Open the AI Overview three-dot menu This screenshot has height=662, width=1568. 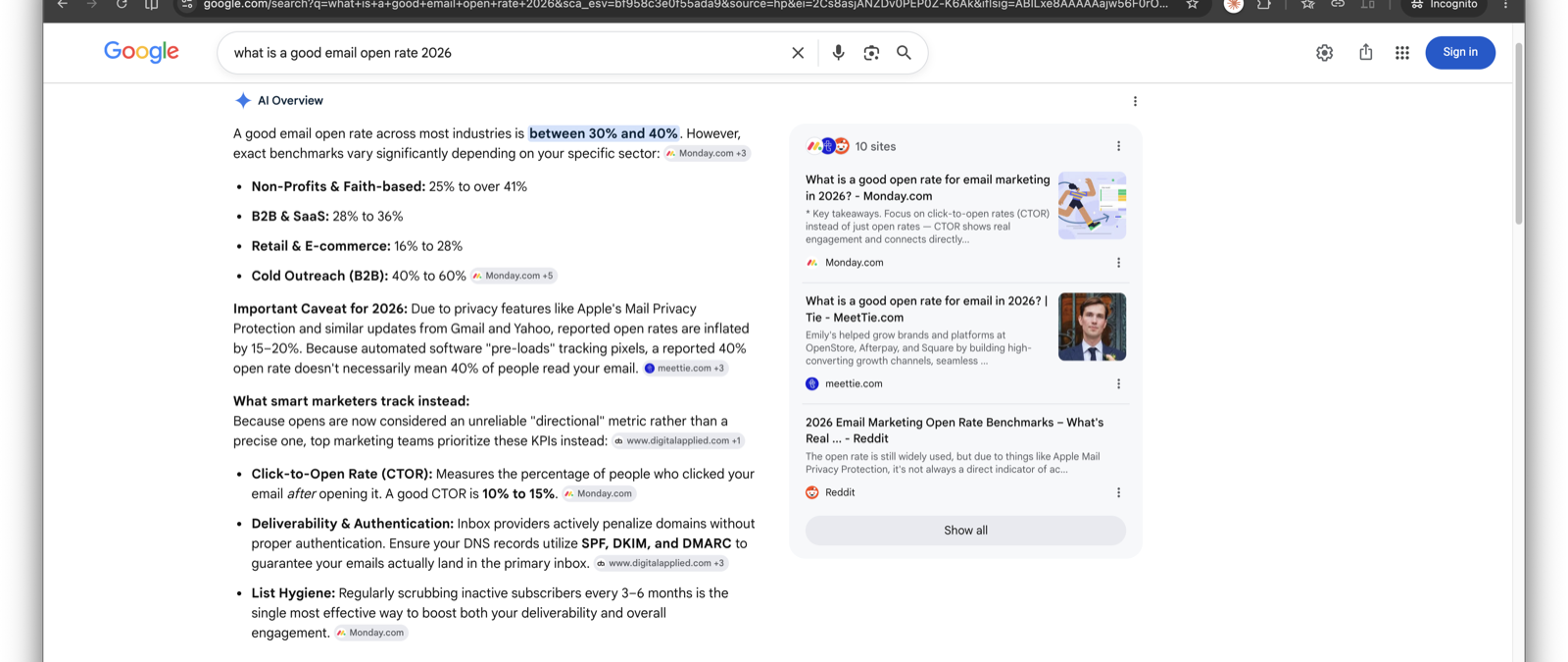(x=1135, y=101)
